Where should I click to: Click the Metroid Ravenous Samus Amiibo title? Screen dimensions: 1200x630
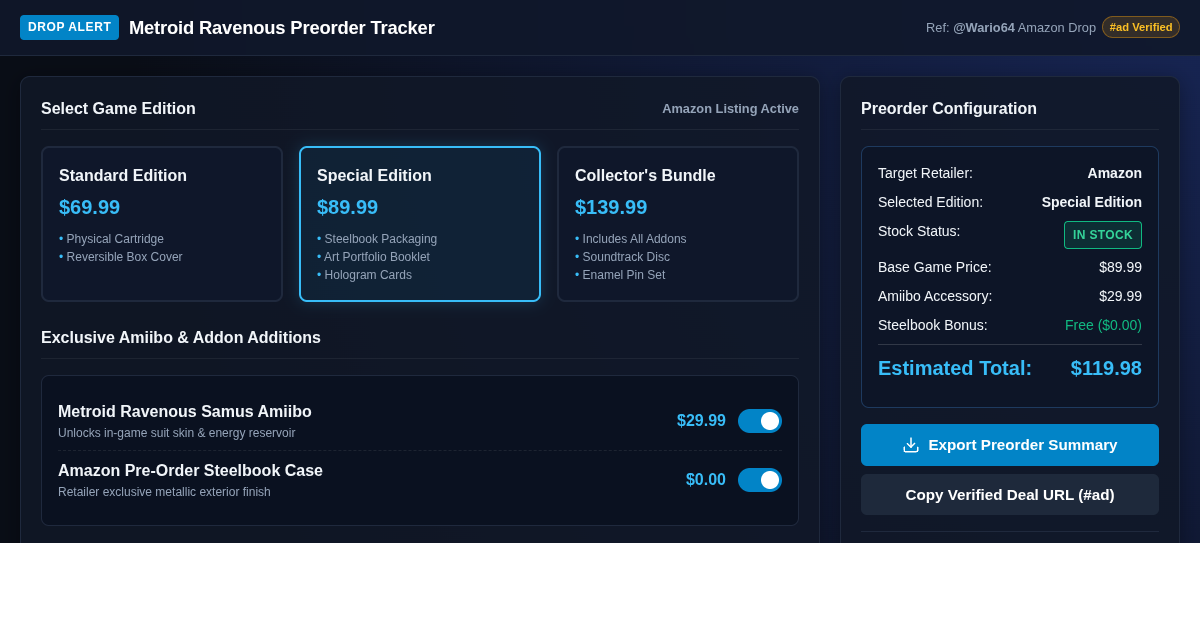[x=185, y=412]
